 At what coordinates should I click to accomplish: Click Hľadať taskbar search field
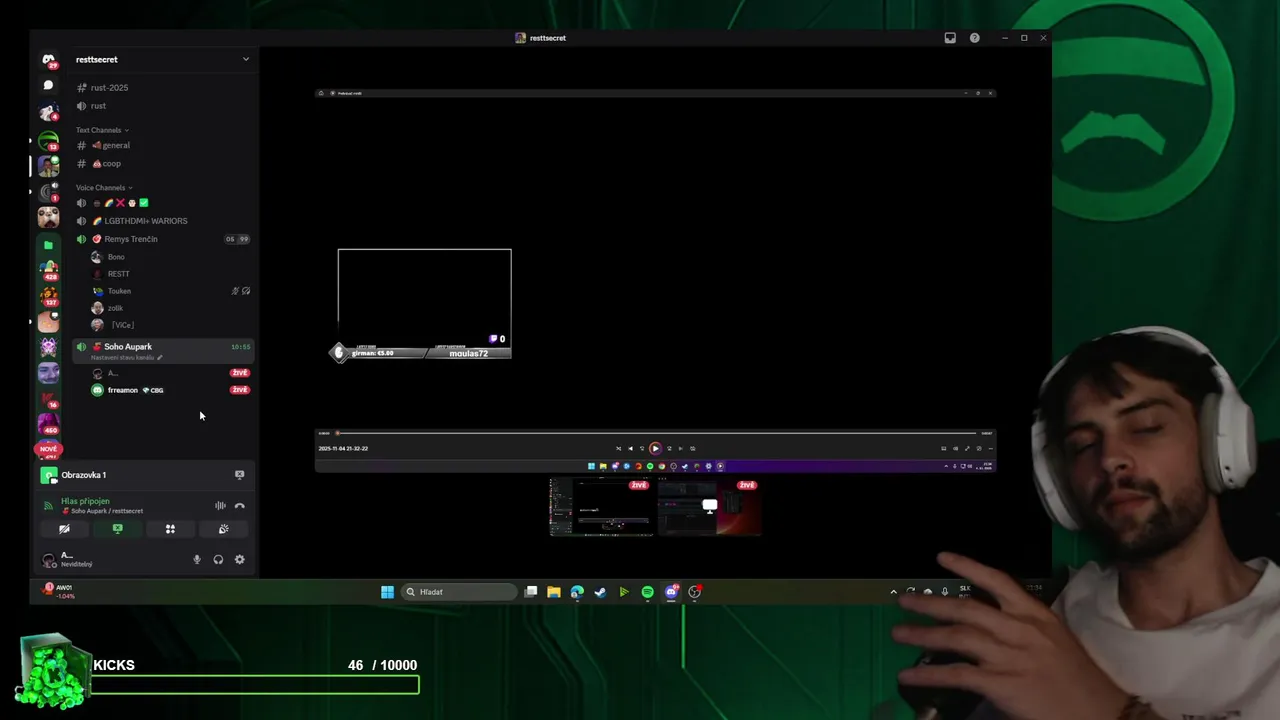(x=460, y=592)
